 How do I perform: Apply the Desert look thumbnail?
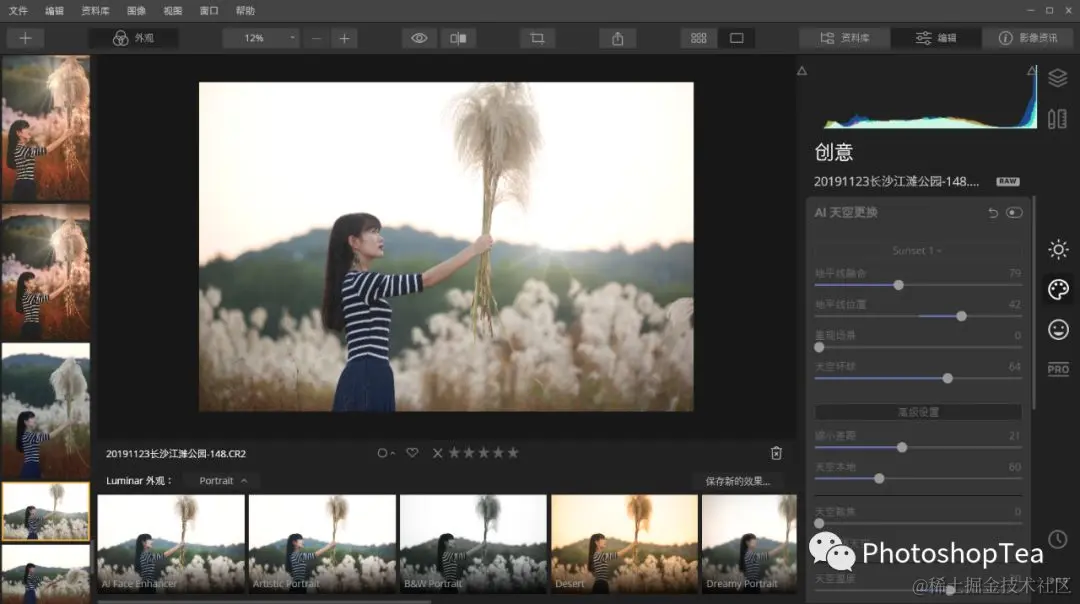click(x=624, y=543)
